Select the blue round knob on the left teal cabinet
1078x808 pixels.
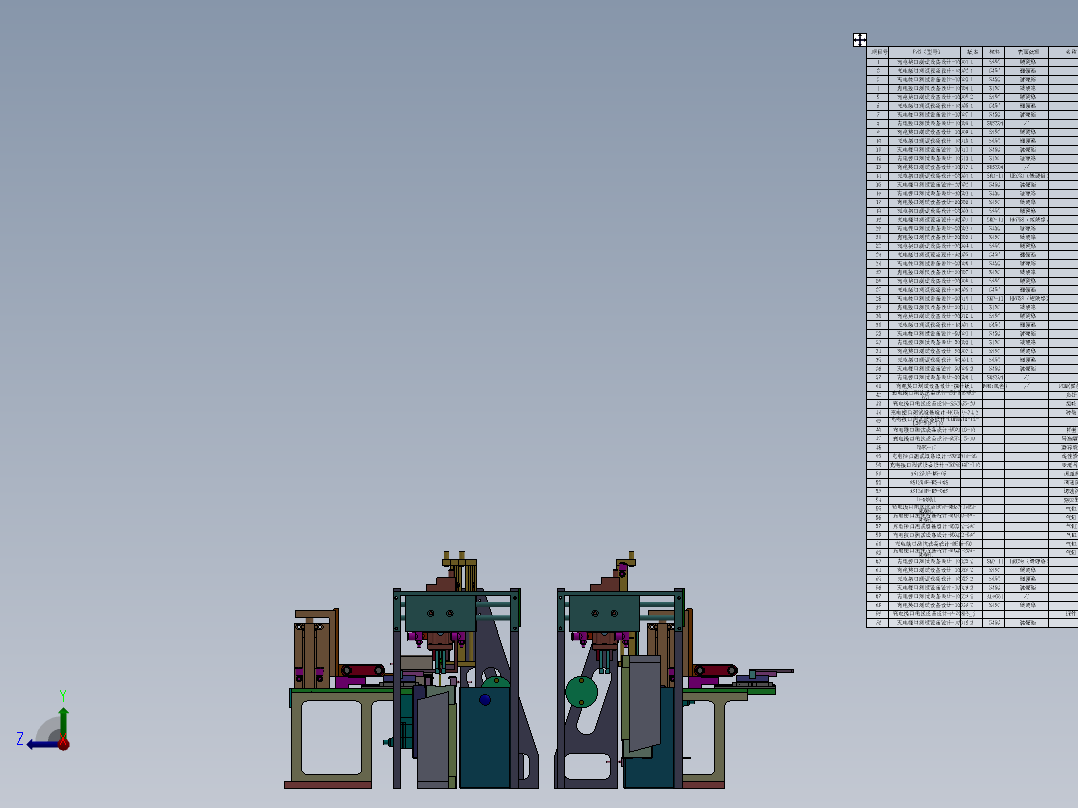(485, 699)
